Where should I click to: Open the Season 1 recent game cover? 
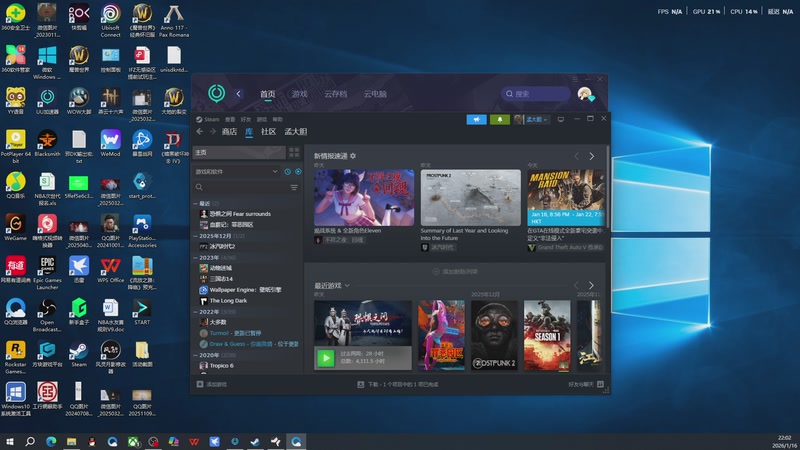547,335
